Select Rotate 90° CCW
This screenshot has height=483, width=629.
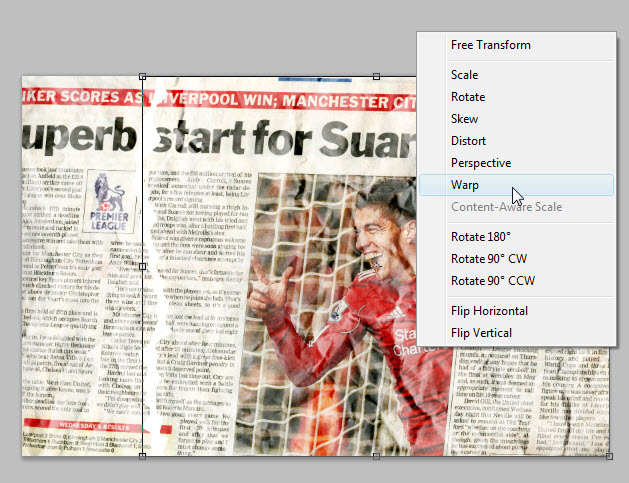[x=516, y=281]
